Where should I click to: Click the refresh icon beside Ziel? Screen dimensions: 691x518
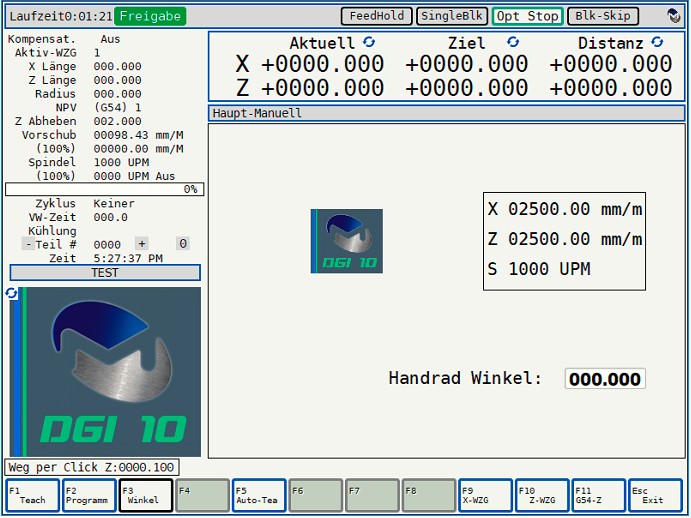pos(513,42)
